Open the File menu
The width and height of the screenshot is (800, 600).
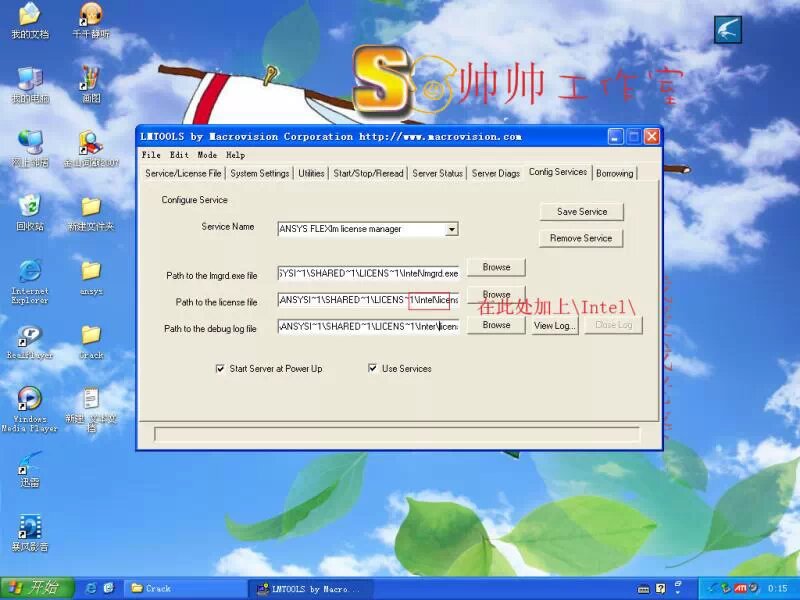(x=151, y=155)
